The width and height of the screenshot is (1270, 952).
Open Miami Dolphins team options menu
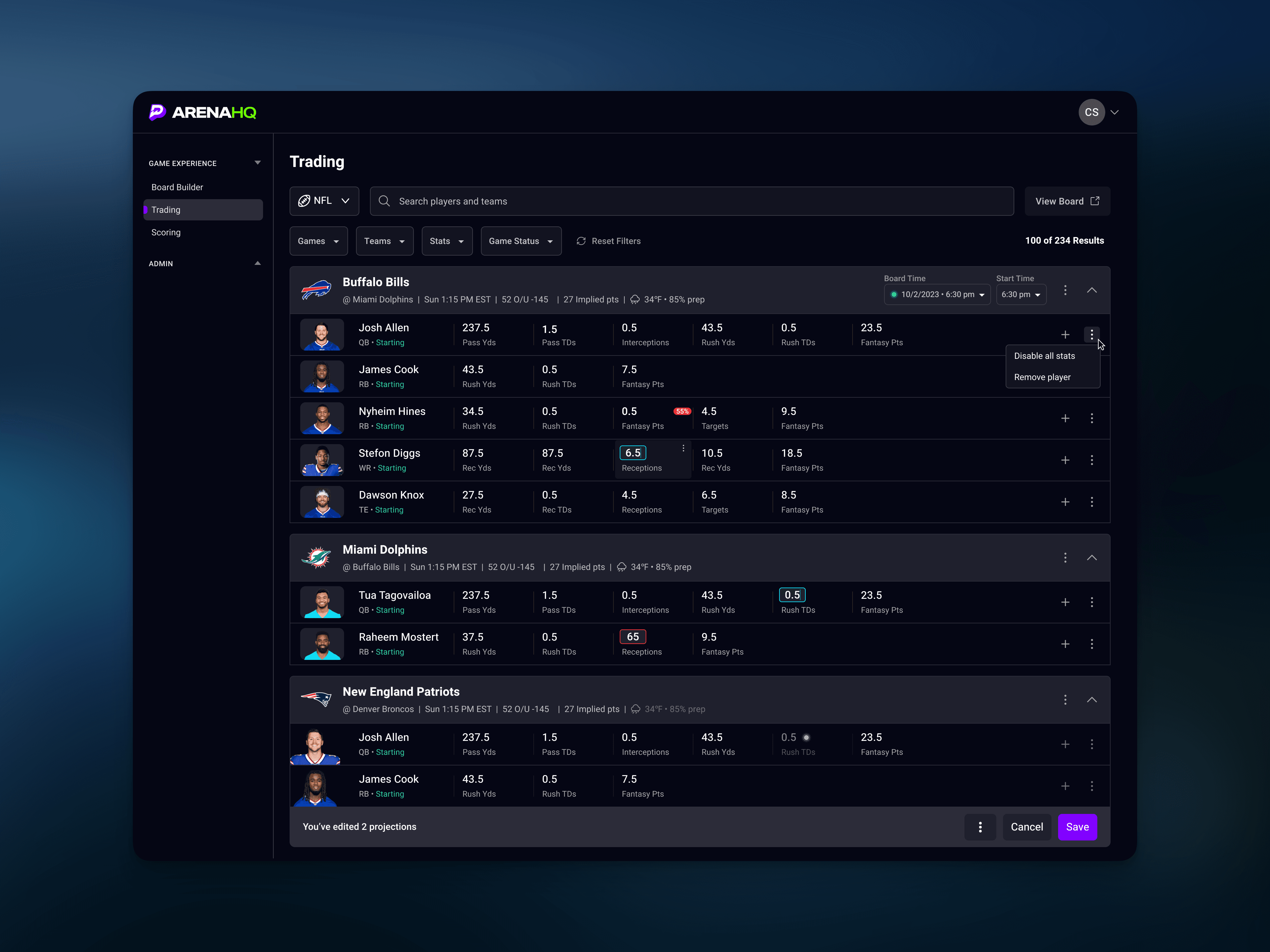pos(1065,558)
